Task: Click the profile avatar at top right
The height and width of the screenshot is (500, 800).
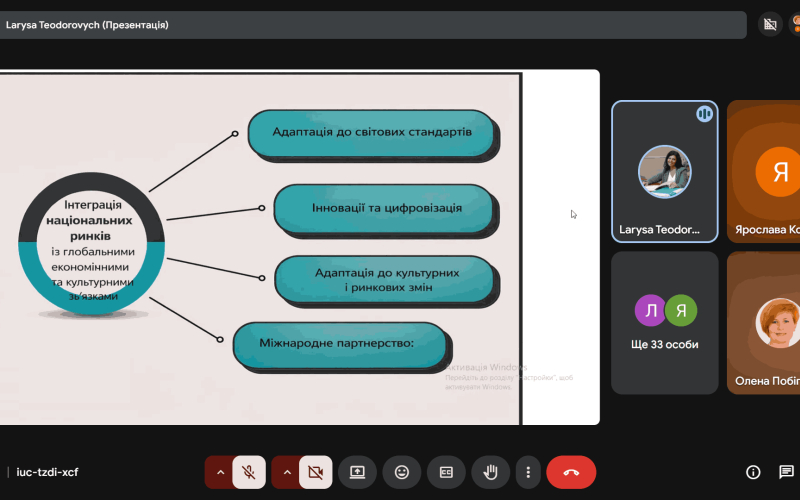Action: 795,25
